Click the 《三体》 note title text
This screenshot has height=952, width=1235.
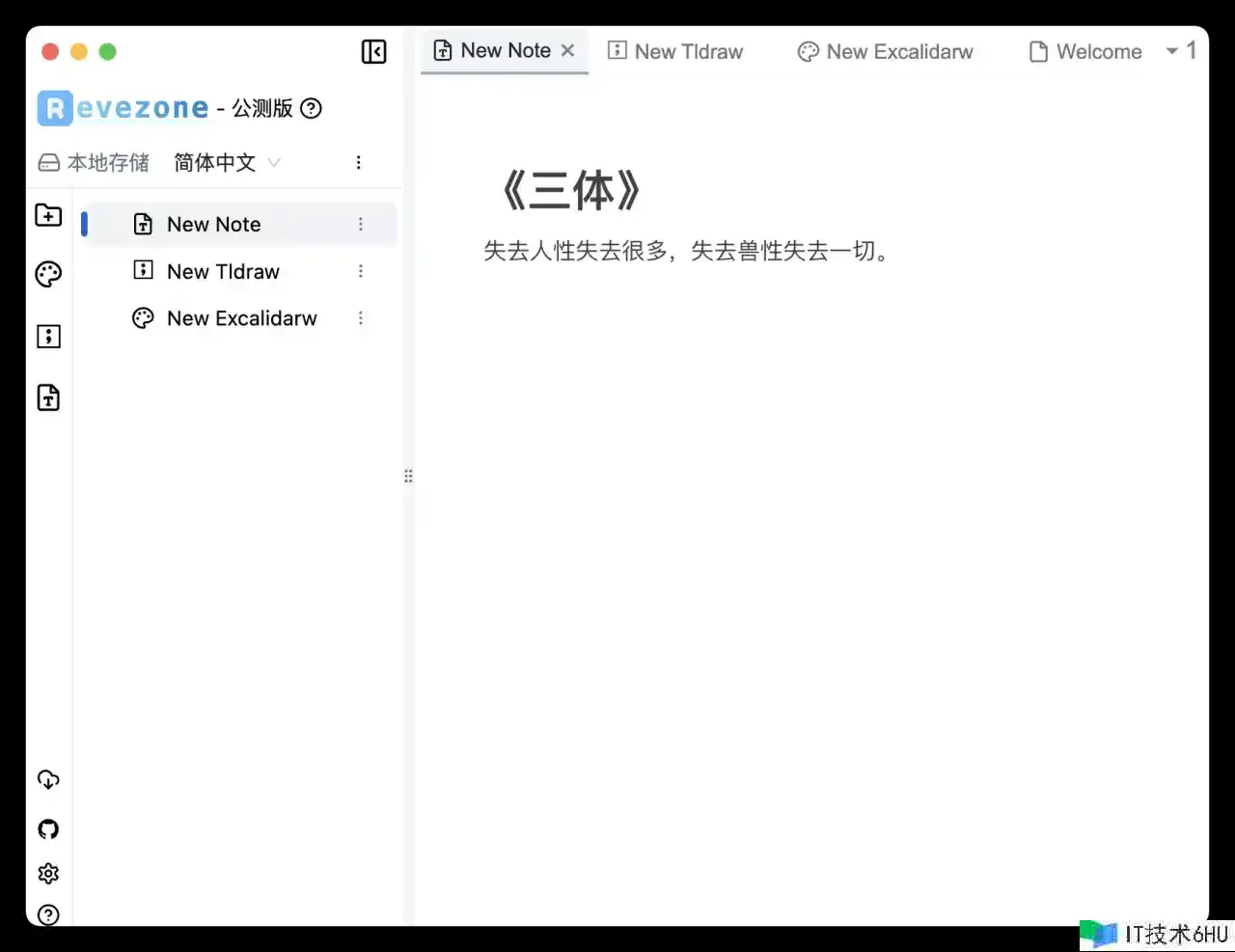571,191
